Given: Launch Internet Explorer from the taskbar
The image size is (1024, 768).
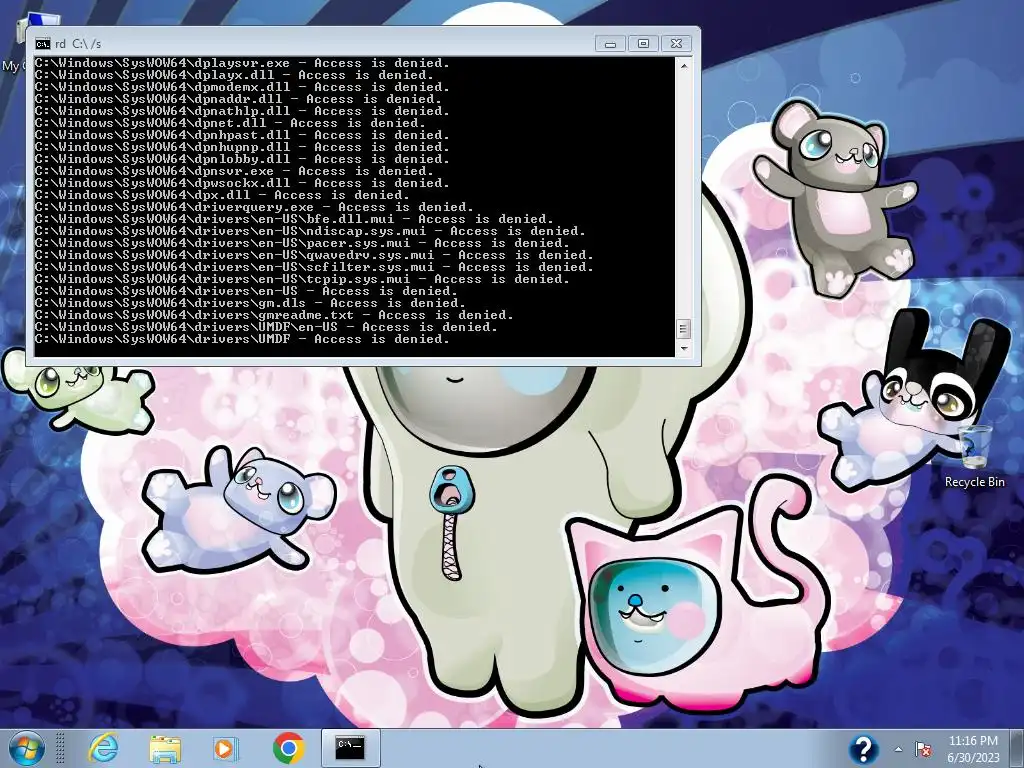Looking at the screenshot, I should pyautogui.click(x=103, y=748).
